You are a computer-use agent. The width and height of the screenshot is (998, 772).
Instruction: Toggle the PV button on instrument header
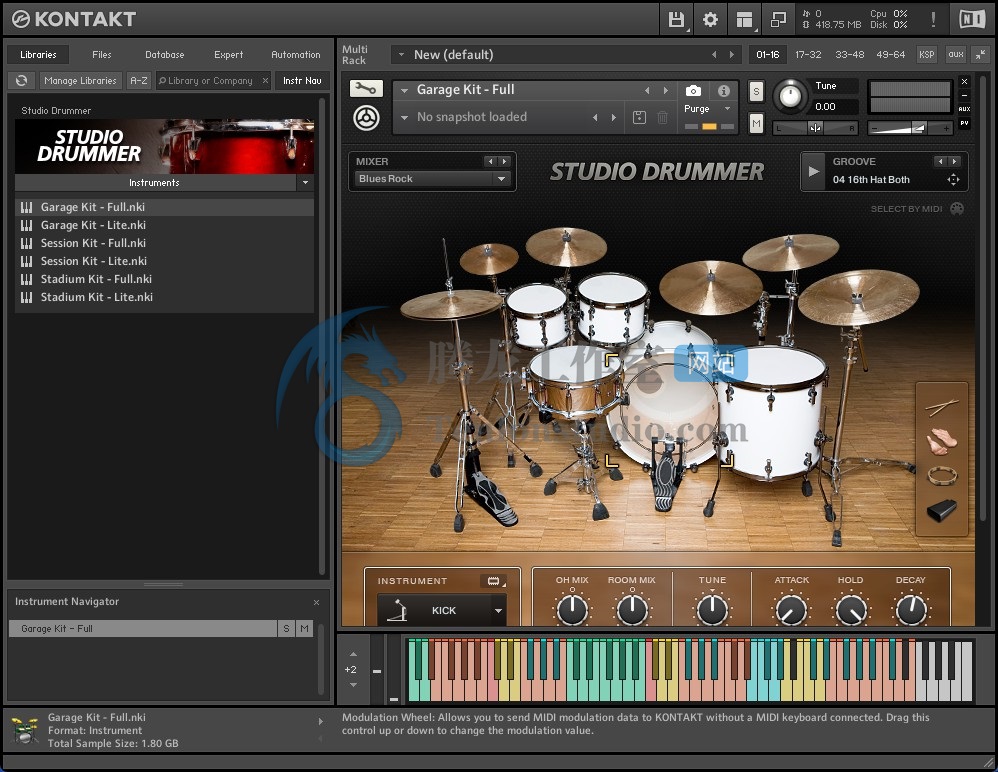click(964, 123)
